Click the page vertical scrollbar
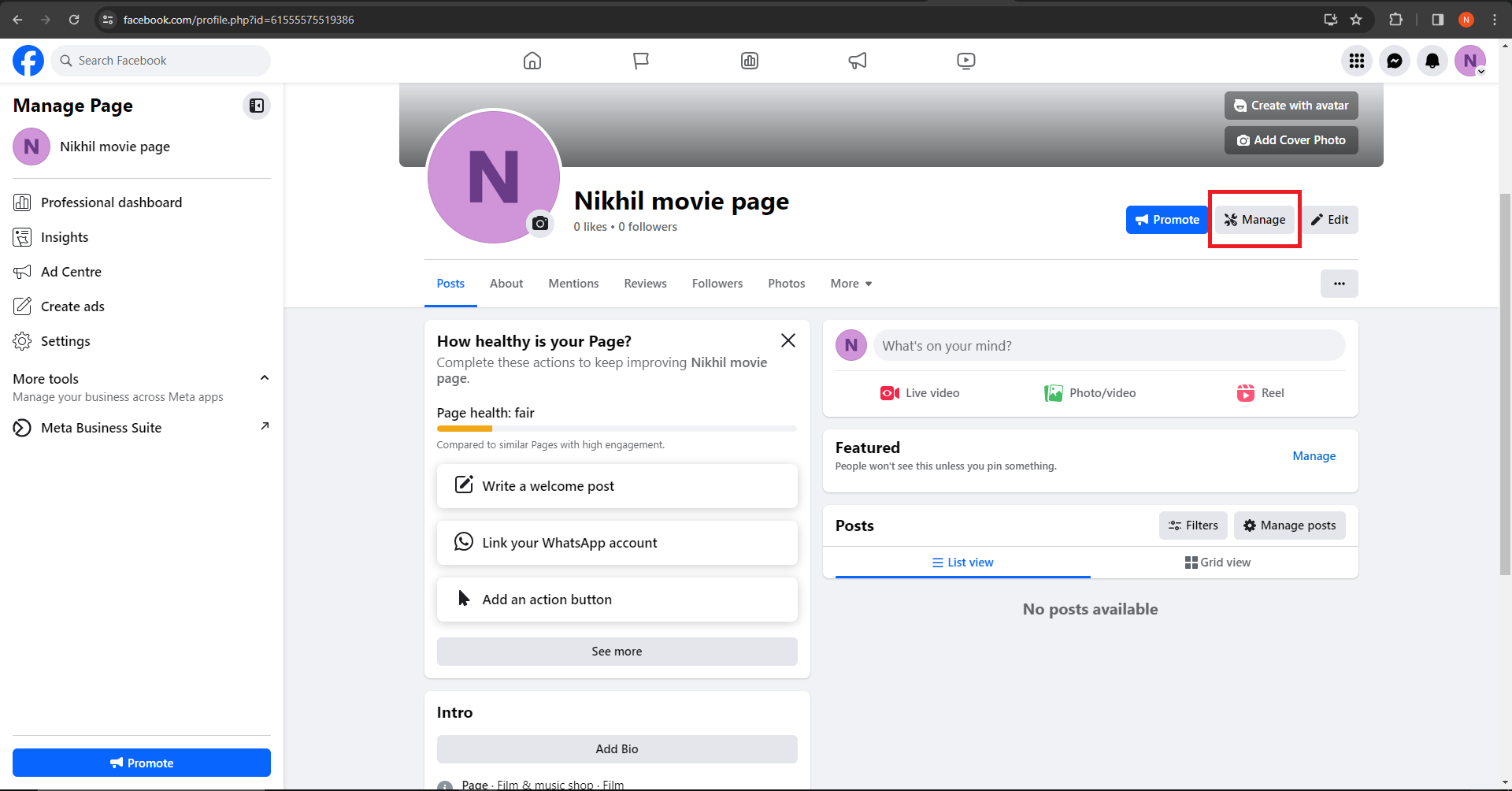This screenshot has height=791, width=1512. pyautogui.click(x=1505, y=384)
